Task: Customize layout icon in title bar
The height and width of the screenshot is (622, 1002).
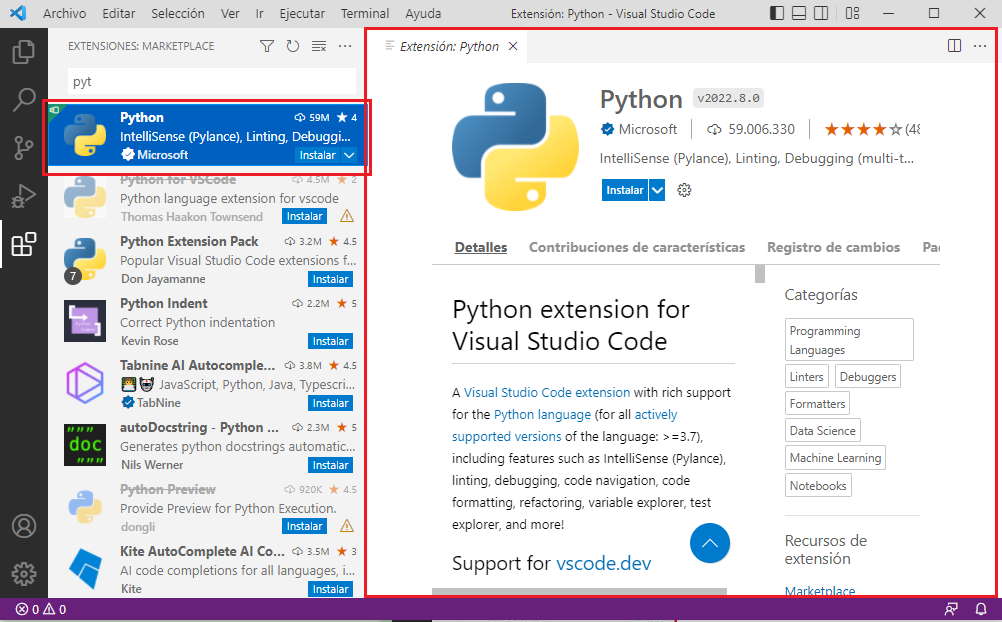Action: 852,13
